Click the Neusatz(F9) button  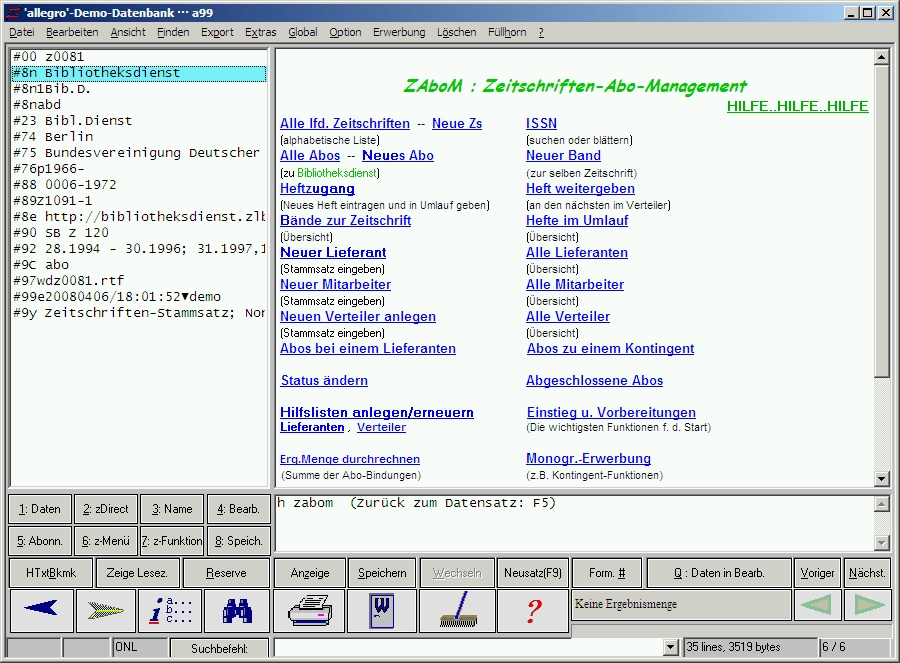point(533,573)
